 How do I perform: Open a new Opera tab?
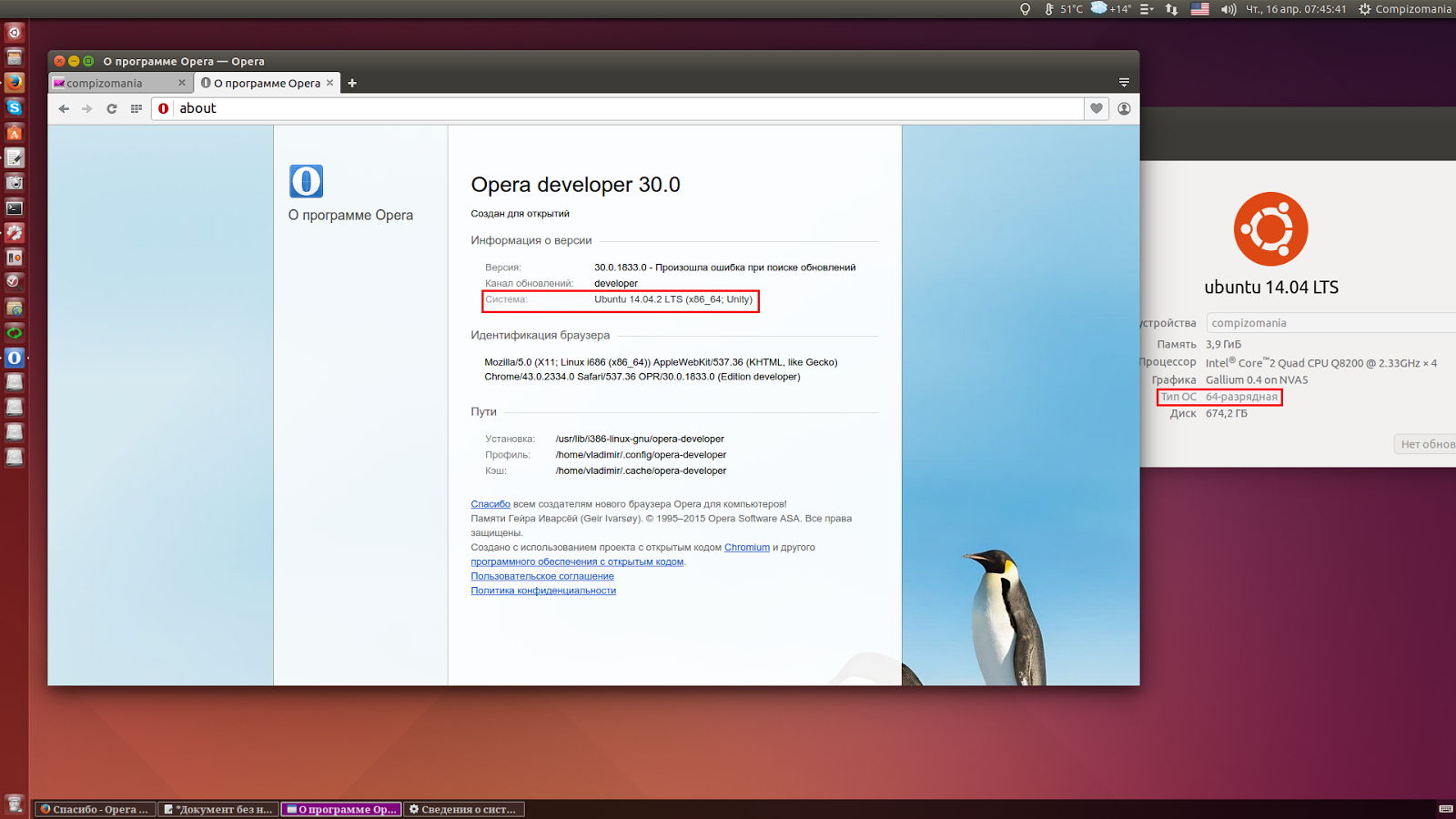[x=352, y=83]
